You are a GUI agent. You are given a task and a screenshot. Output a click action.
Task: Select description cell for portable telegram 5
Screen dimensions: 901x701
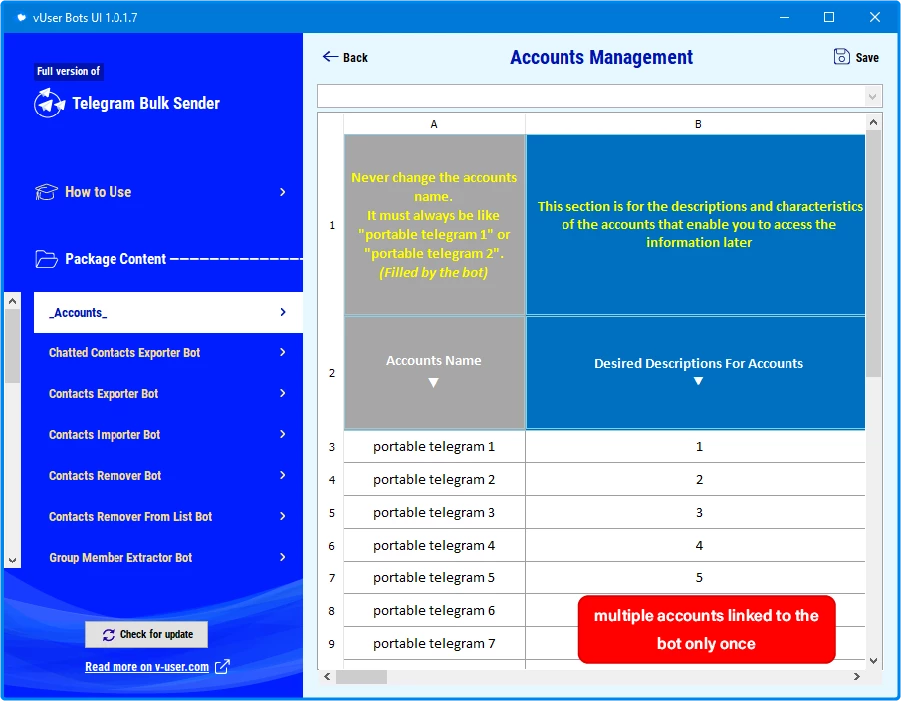pos(696,577)
